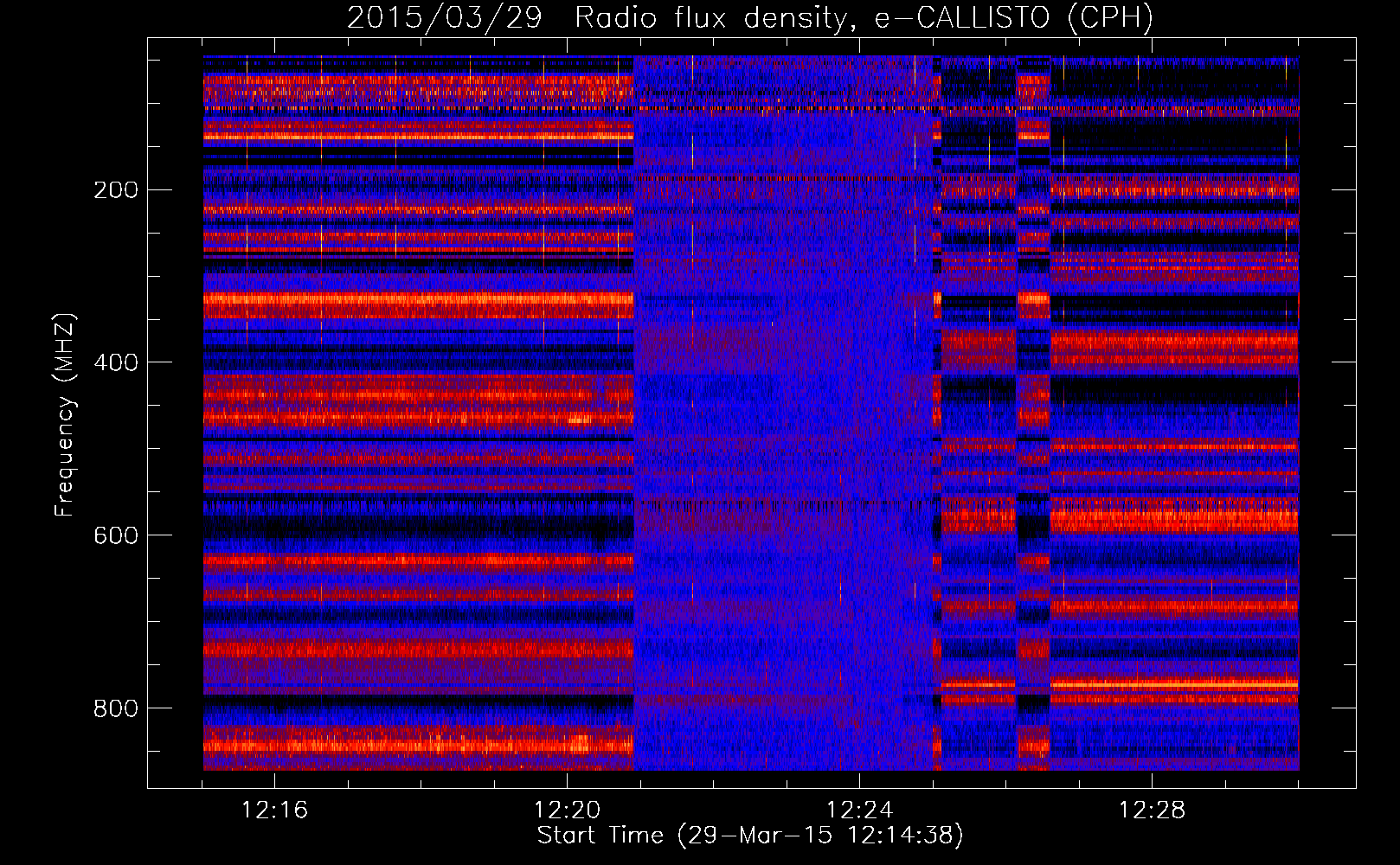Image resolution: width=1400 pixels, height=865 pixels.
Task: Select the 'Frequency (MHZ)' axis label
Action: point(65,414)
